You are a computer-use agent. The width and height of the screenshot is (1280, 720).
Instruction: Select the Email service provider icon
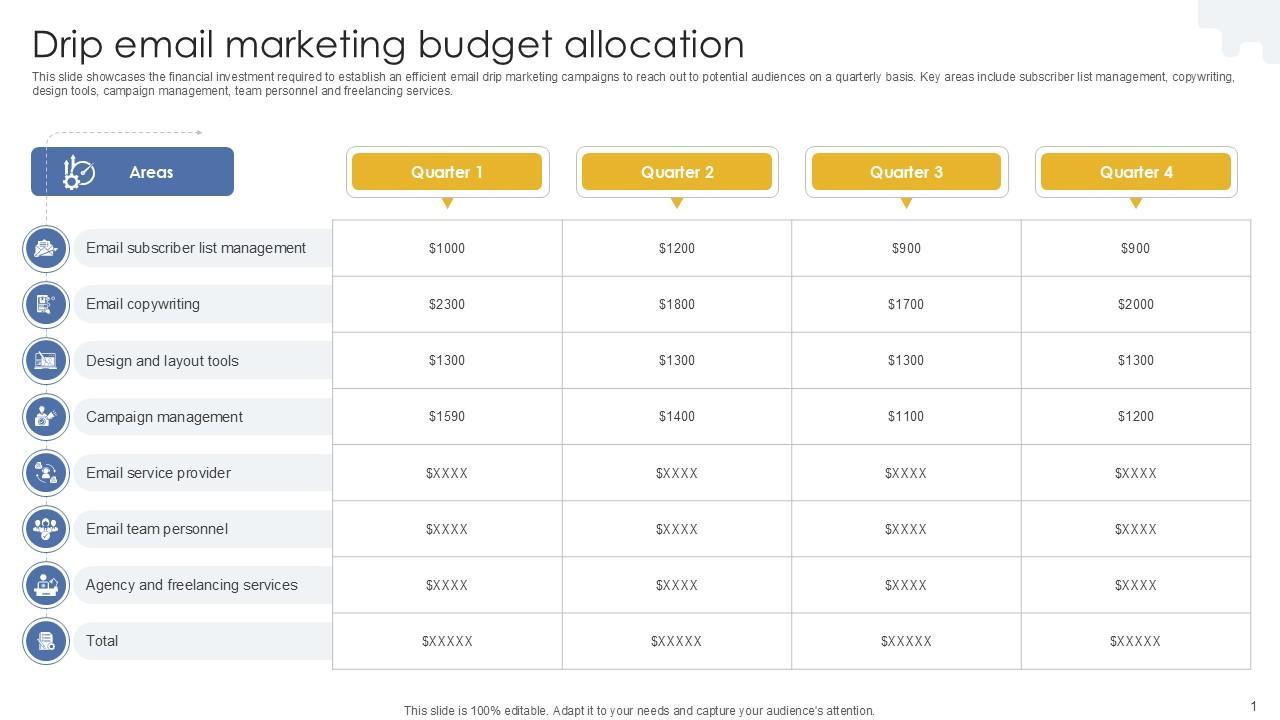(x=46, y=473)
